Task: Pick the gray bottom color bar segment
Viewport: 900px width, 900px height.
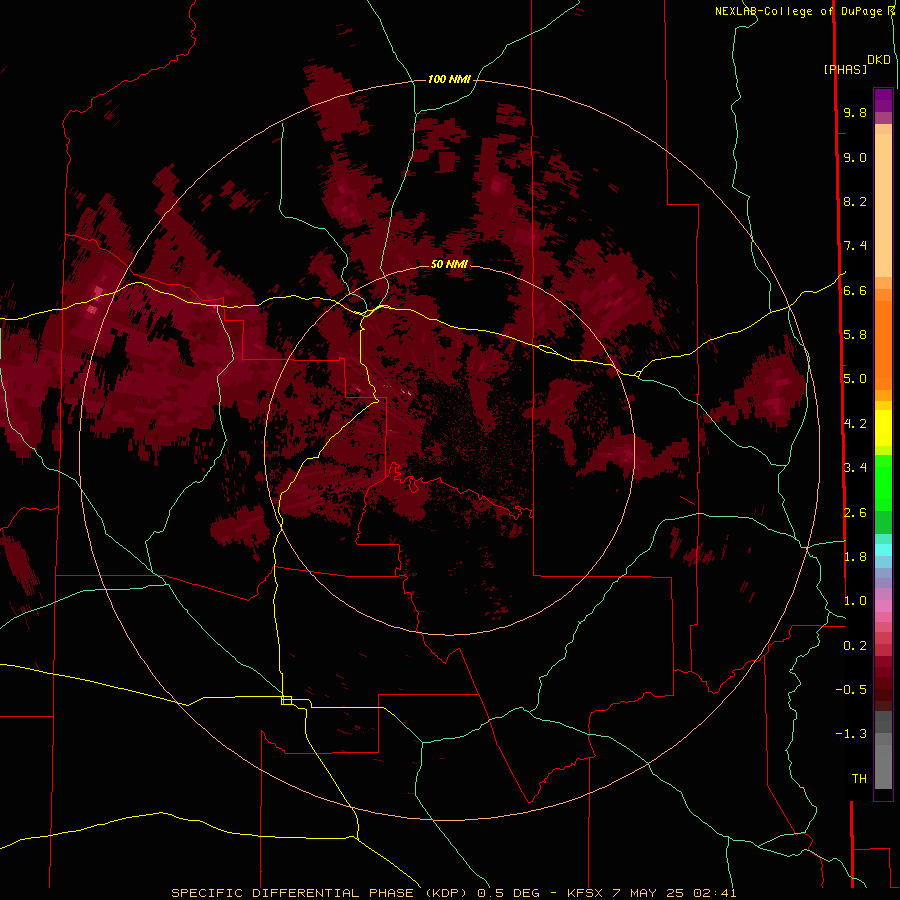Action: [x=883, y=763]
